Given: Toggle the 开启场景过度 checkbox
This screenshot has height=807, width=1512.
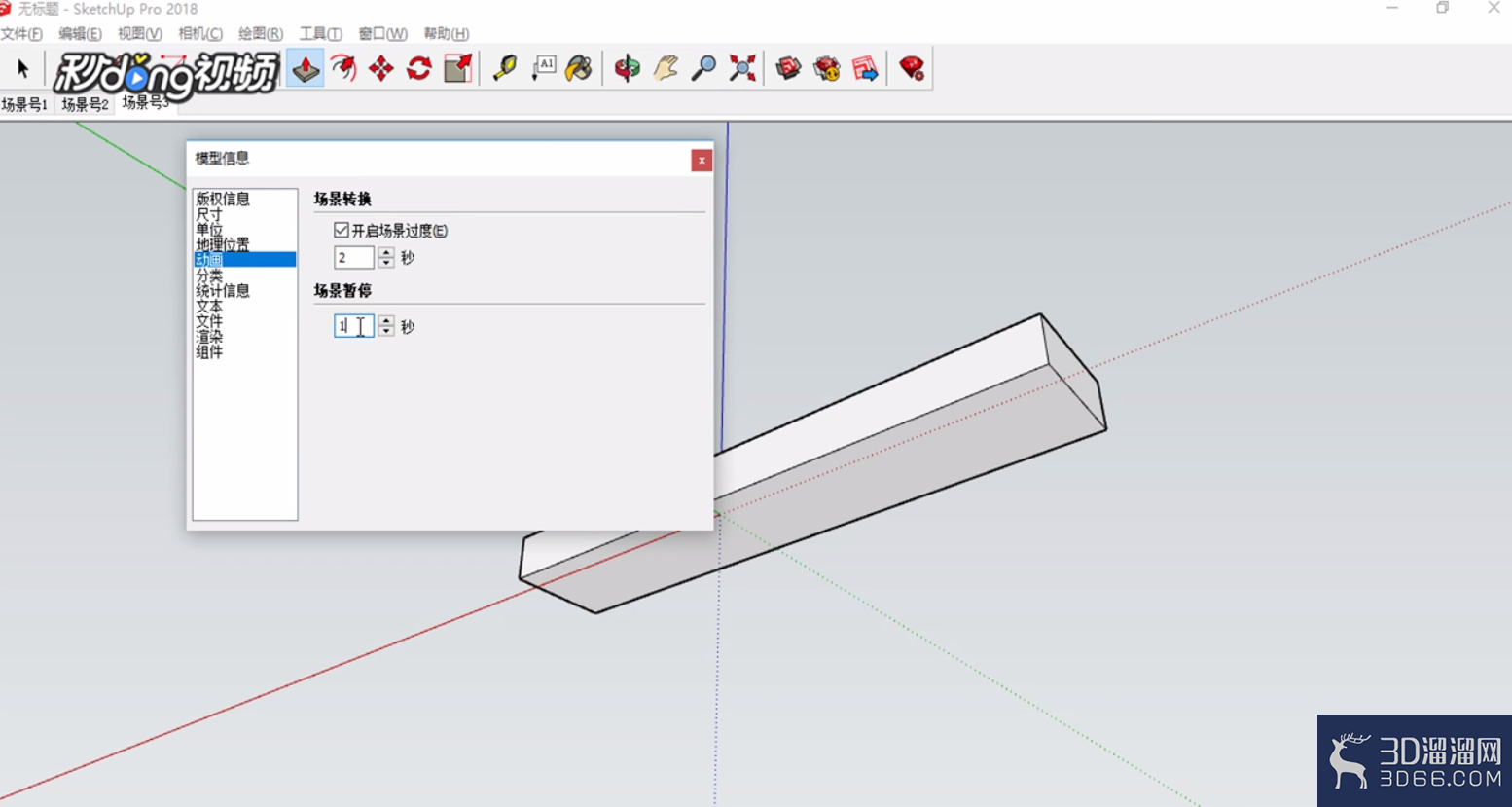Looking at the screenshot, I should tap(342, 231).
